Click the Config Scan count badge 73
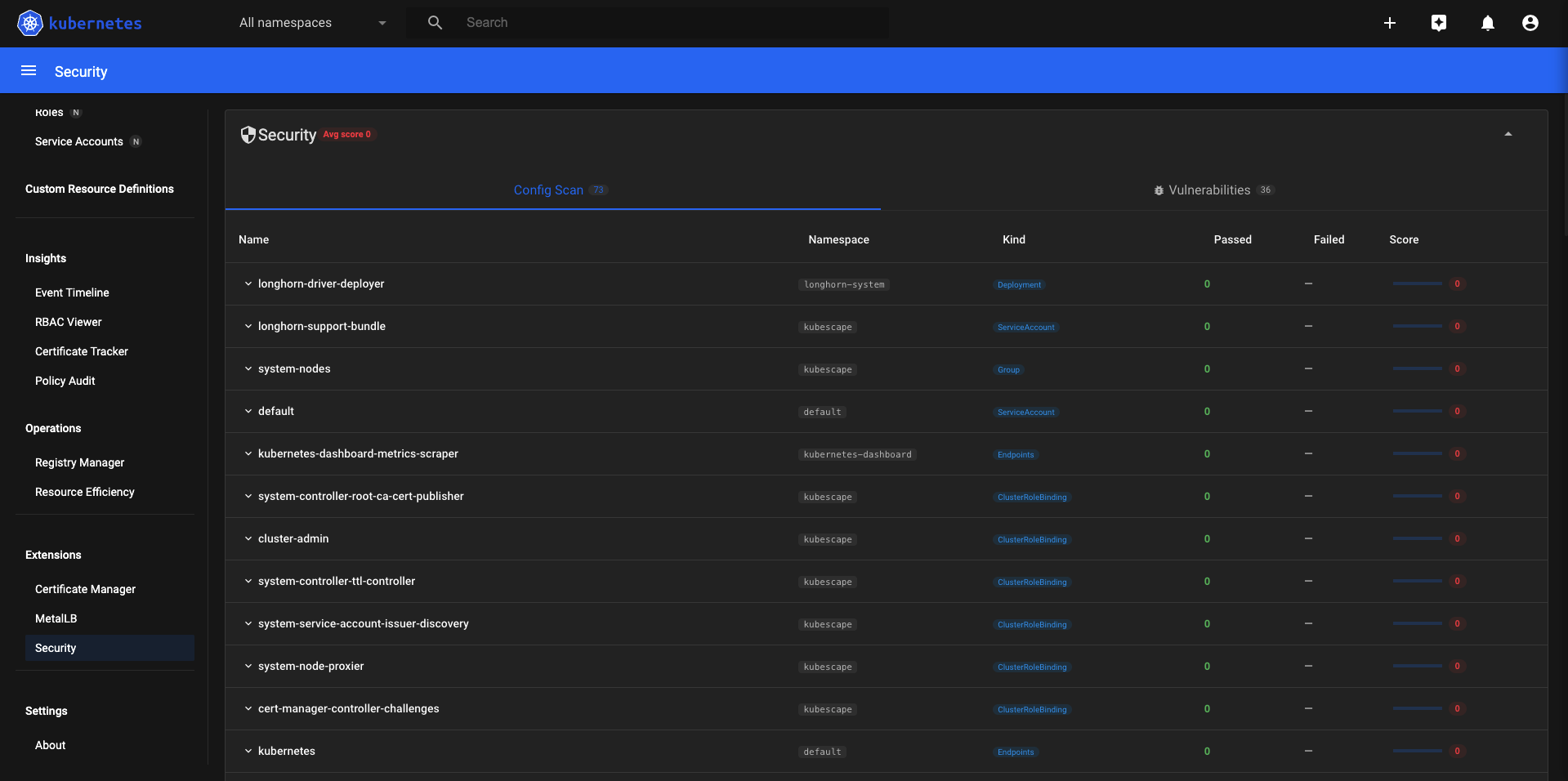 (x=598, y=190)
